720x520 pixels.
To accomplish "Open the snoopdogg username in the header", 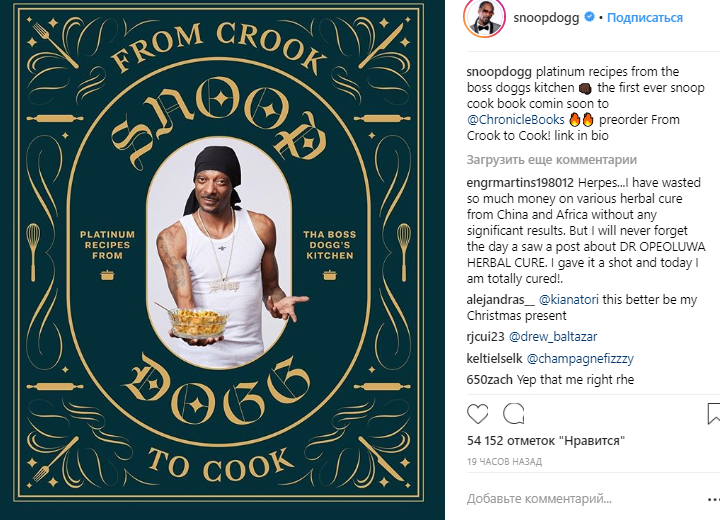I will point(546,17).
